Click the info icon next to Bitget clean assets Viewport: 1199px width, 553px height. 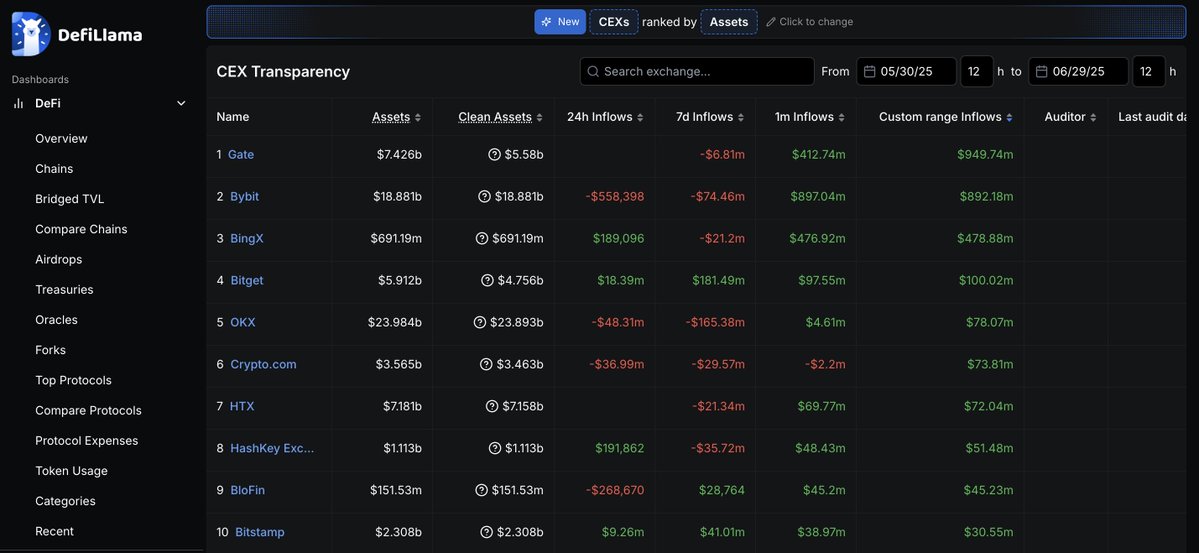click(487, 281)
